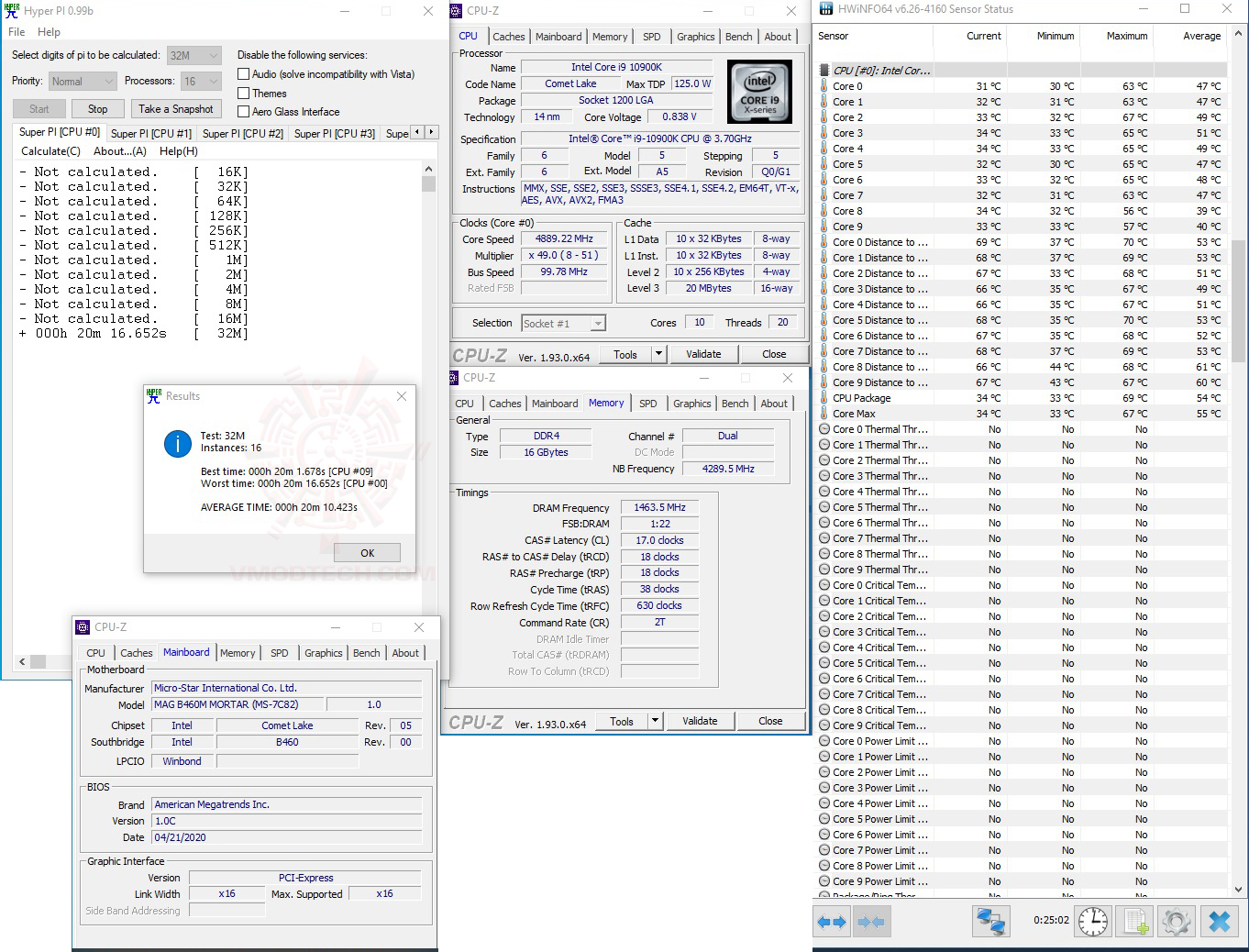Click Take a Snapshot button
1249x952 pixels.
pos(176,109)
